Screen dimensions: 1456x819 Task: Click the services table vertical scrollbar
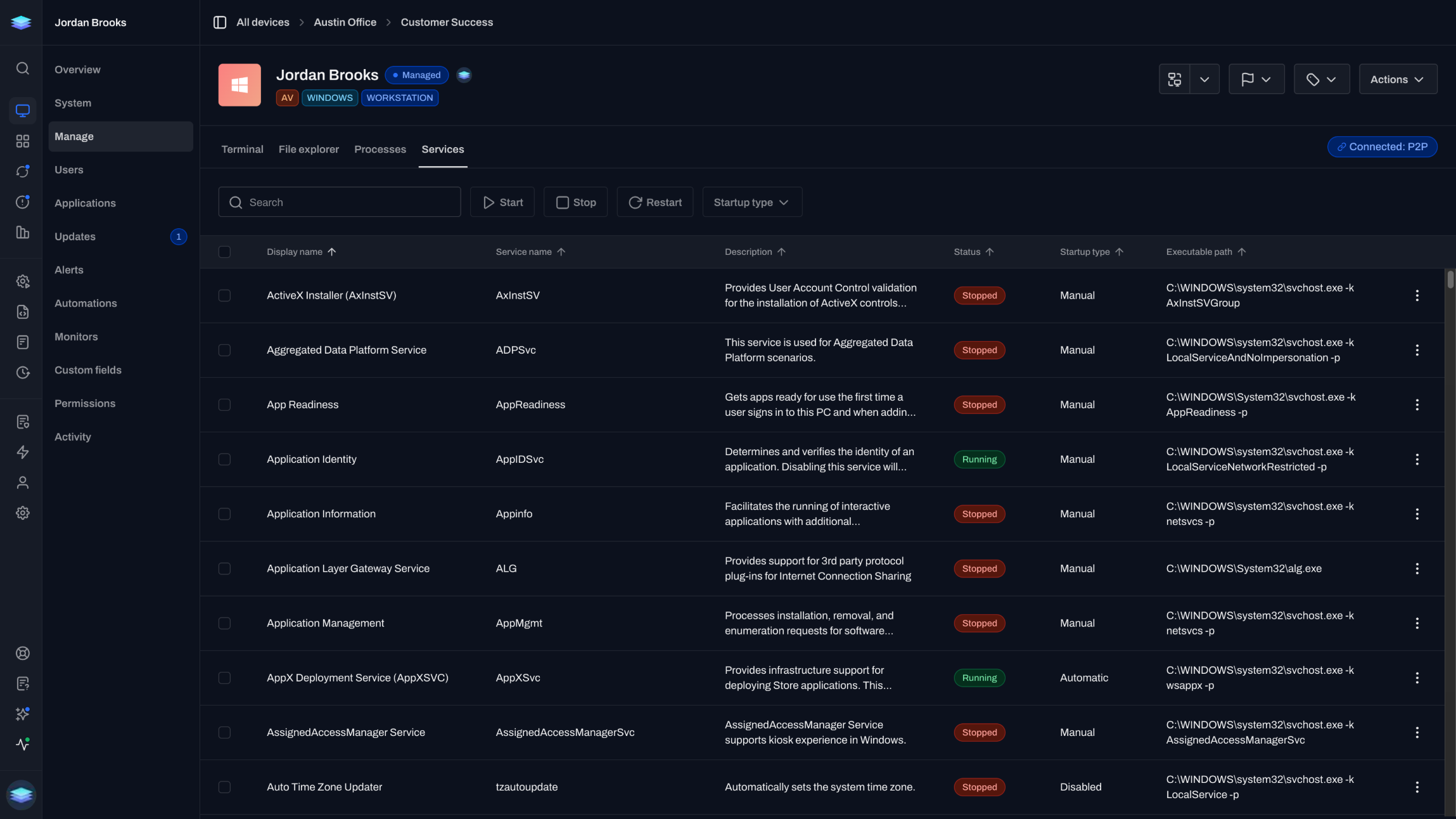(x=1450, y=280)
